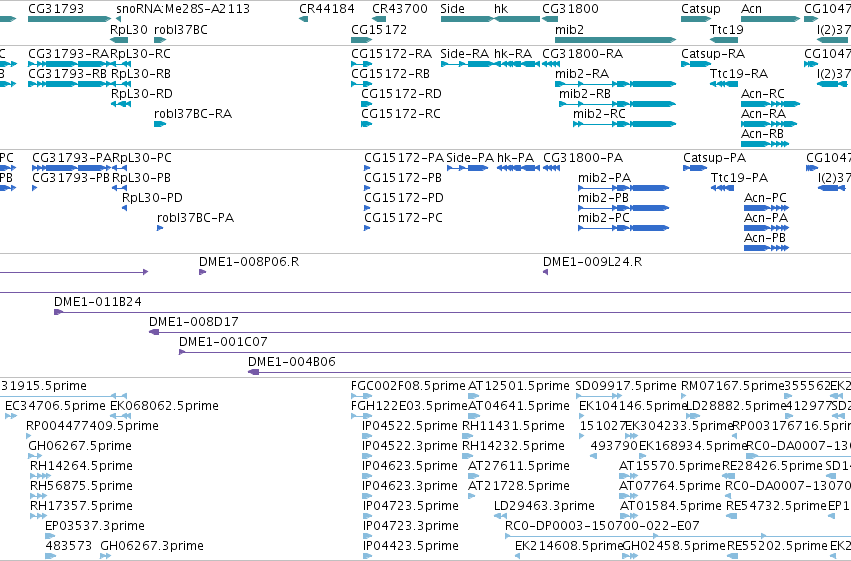Select the Catsup-PA protein label
This screenshot has width=851, height=561.
point(714,158)
